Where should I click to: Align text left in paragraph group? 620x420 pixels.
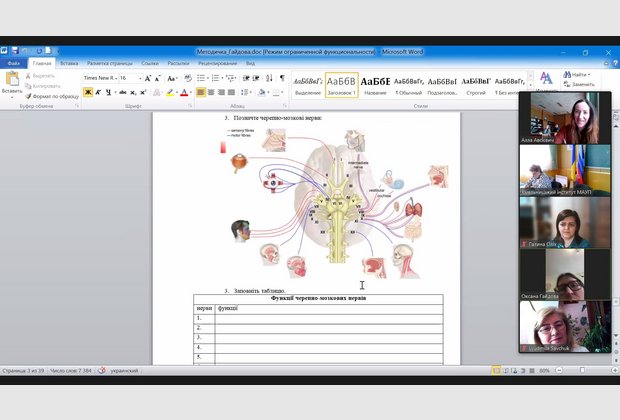pos(201,92)
